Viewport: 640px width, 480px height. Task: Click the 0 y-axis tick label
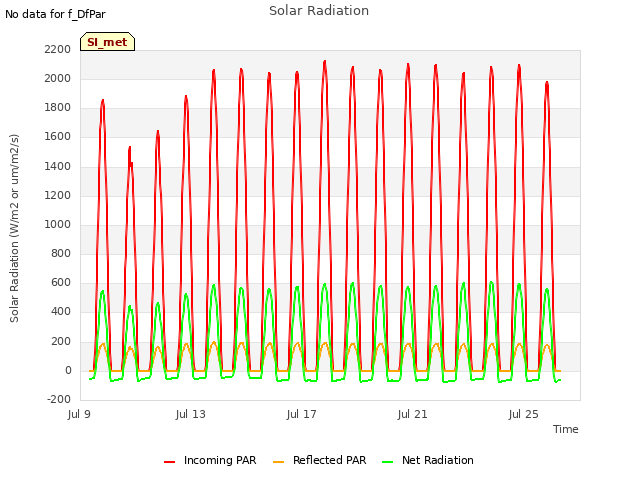click(x=68, y=370)
